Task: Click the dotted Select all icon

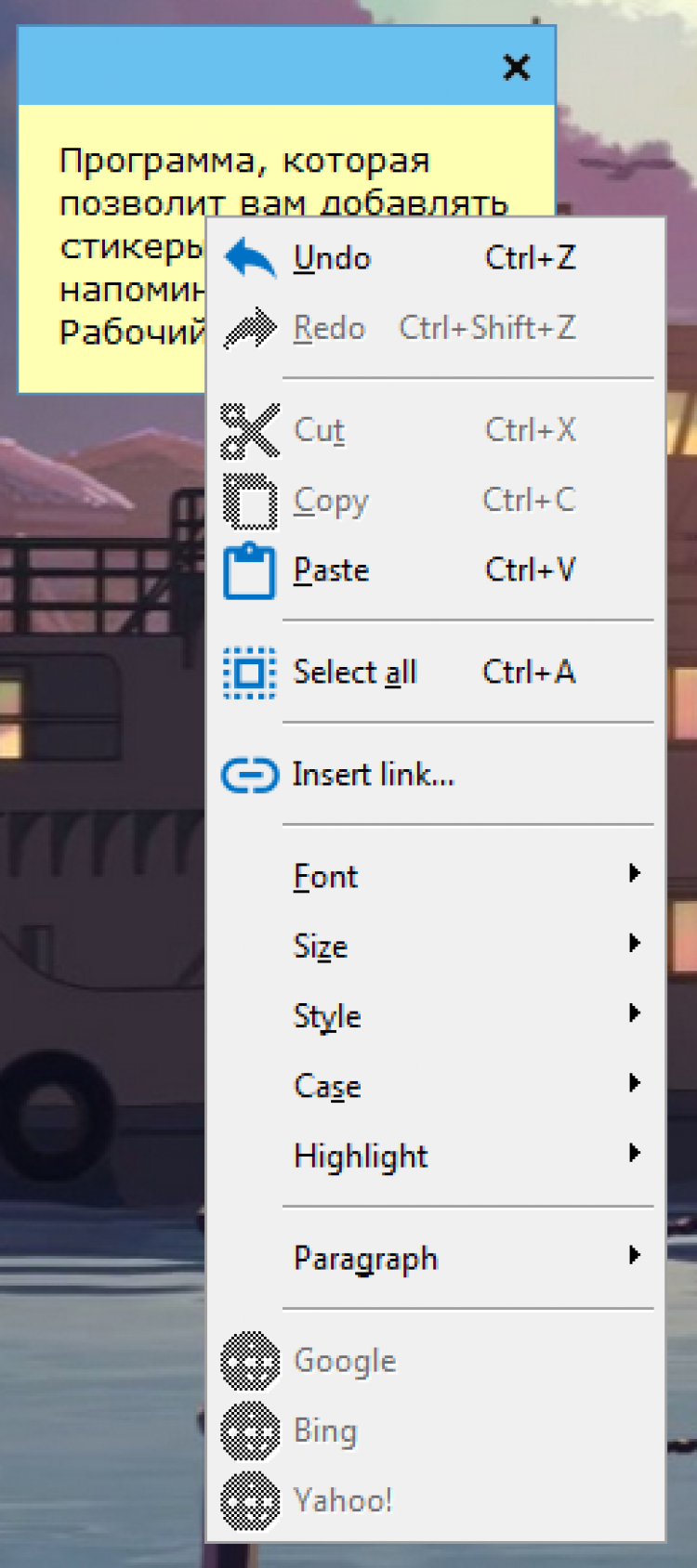Action: tap(250, 673)
